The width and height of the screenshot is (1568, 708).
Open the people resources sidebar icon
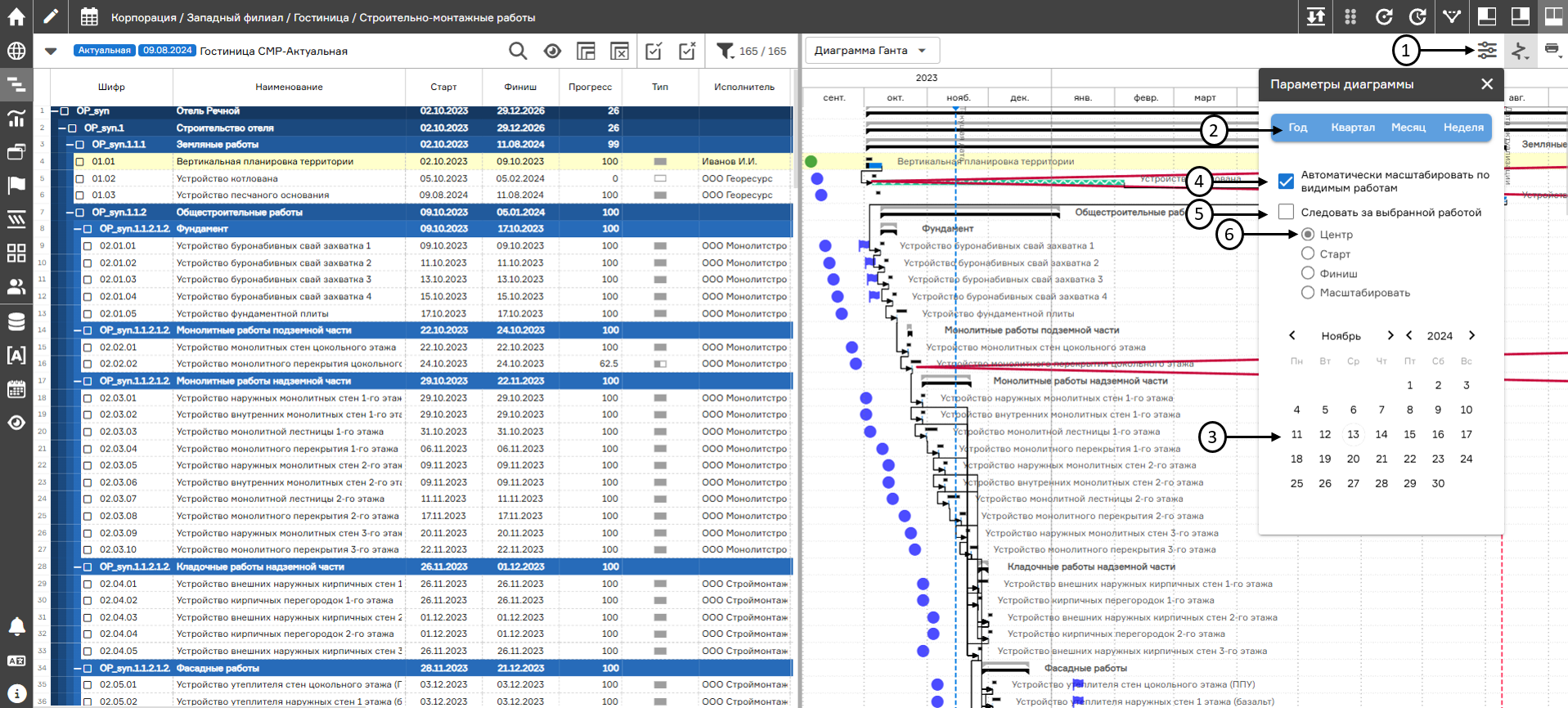(x=16, y=287)
